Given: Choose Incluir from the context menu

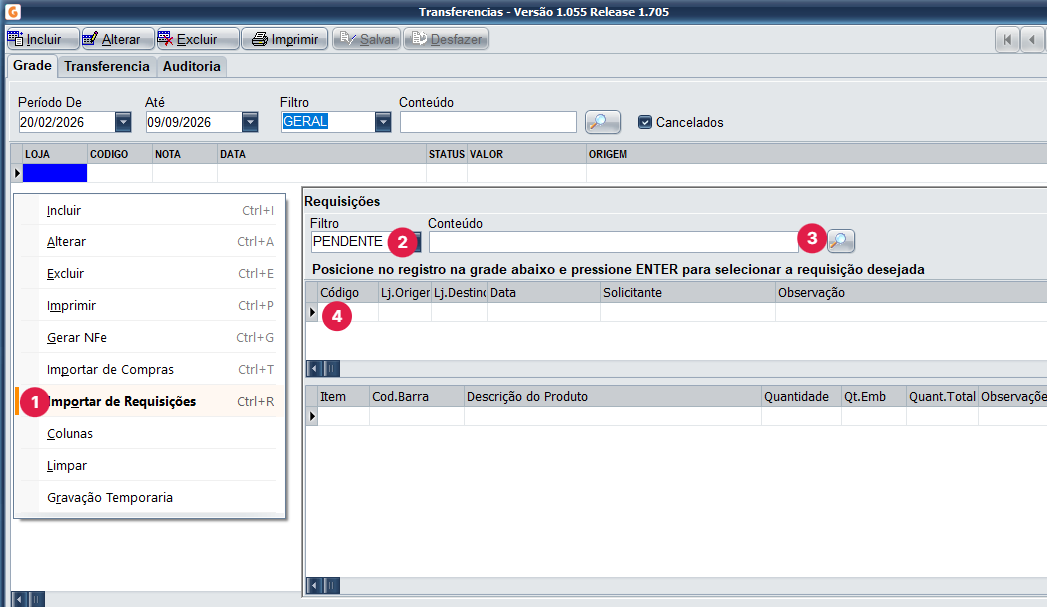Looking at the screenshot, I should [x=150, y=210].
